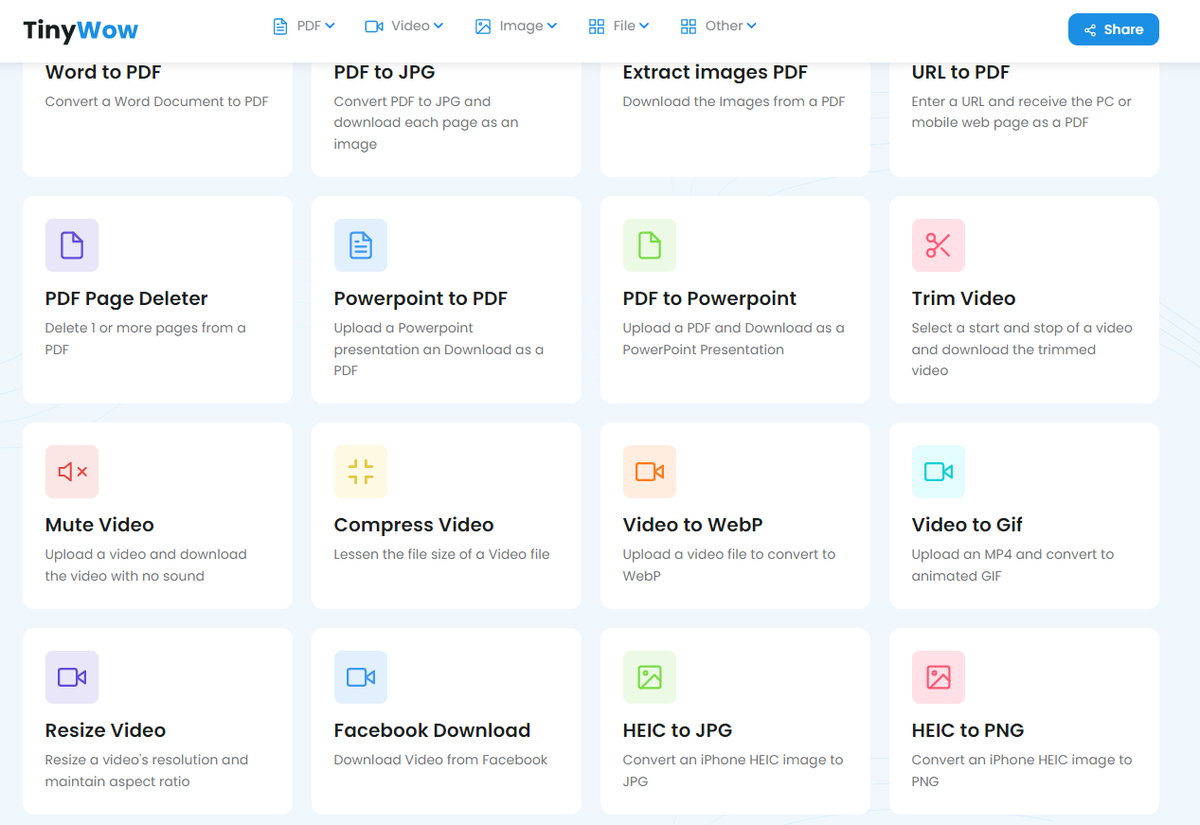Viewport: 1200px width, 825px height.
Task: Open the PDF to JPG tool title
Action: (x=384, y=72)
